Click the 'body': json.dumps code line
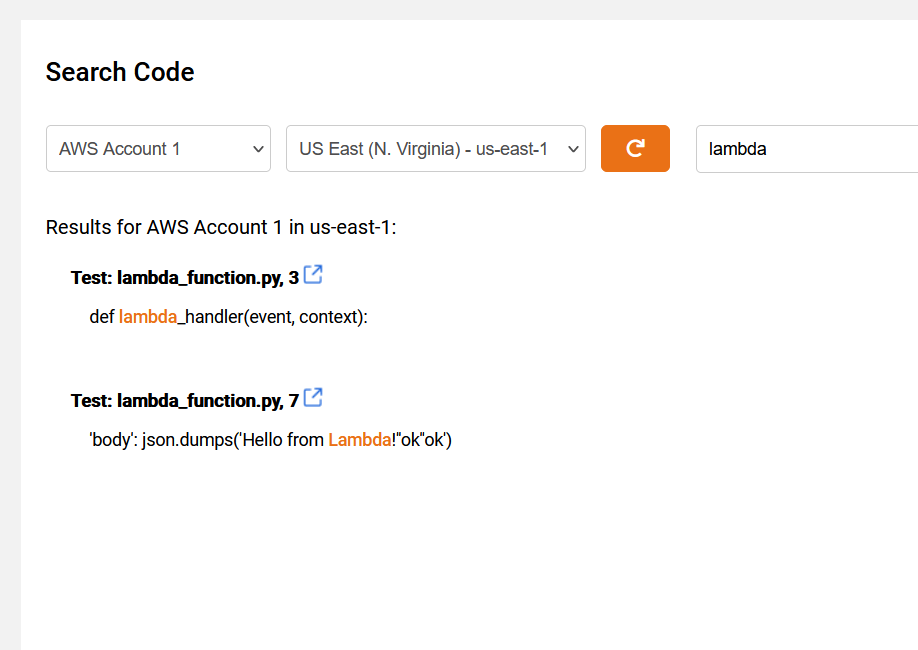This screenshot has height=650, width=918. (270, 440)
